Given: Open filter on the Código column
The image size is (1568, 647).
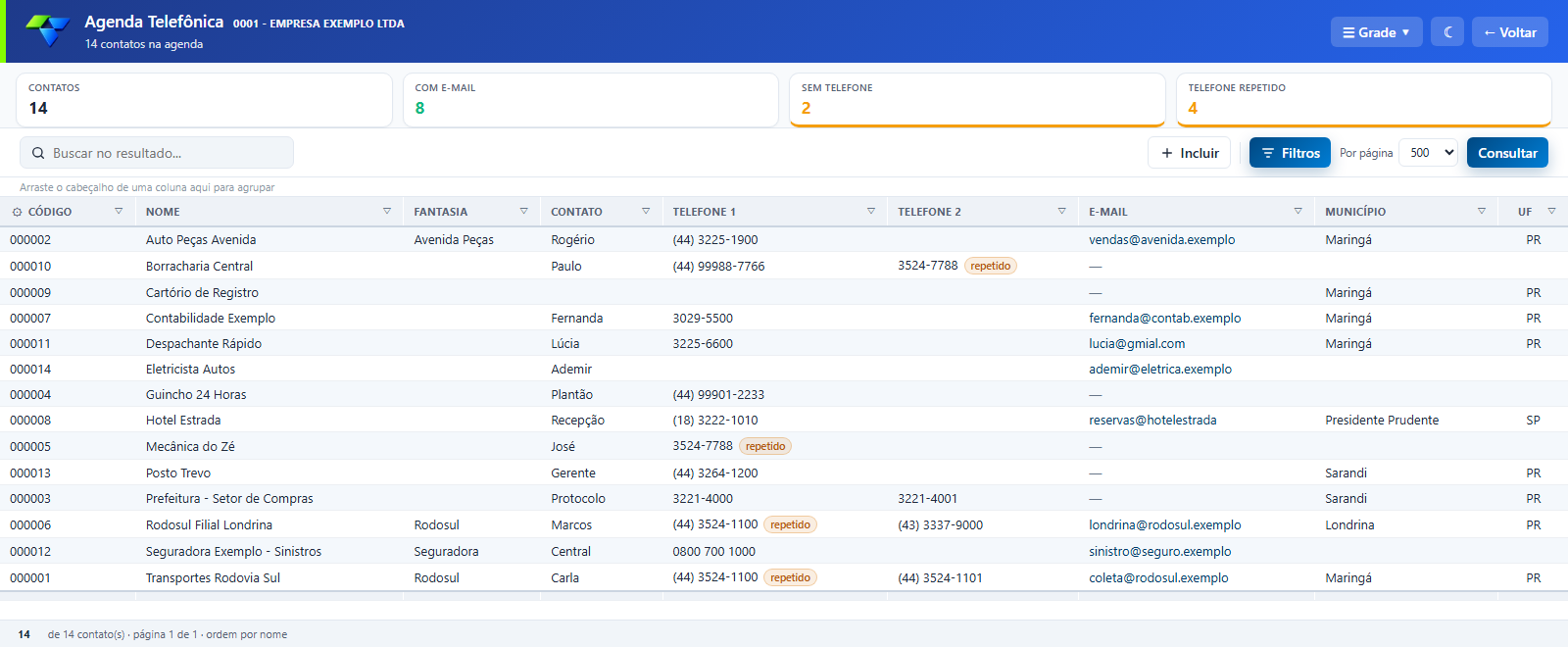Looking at the screenshot, I should click(119, 211).
